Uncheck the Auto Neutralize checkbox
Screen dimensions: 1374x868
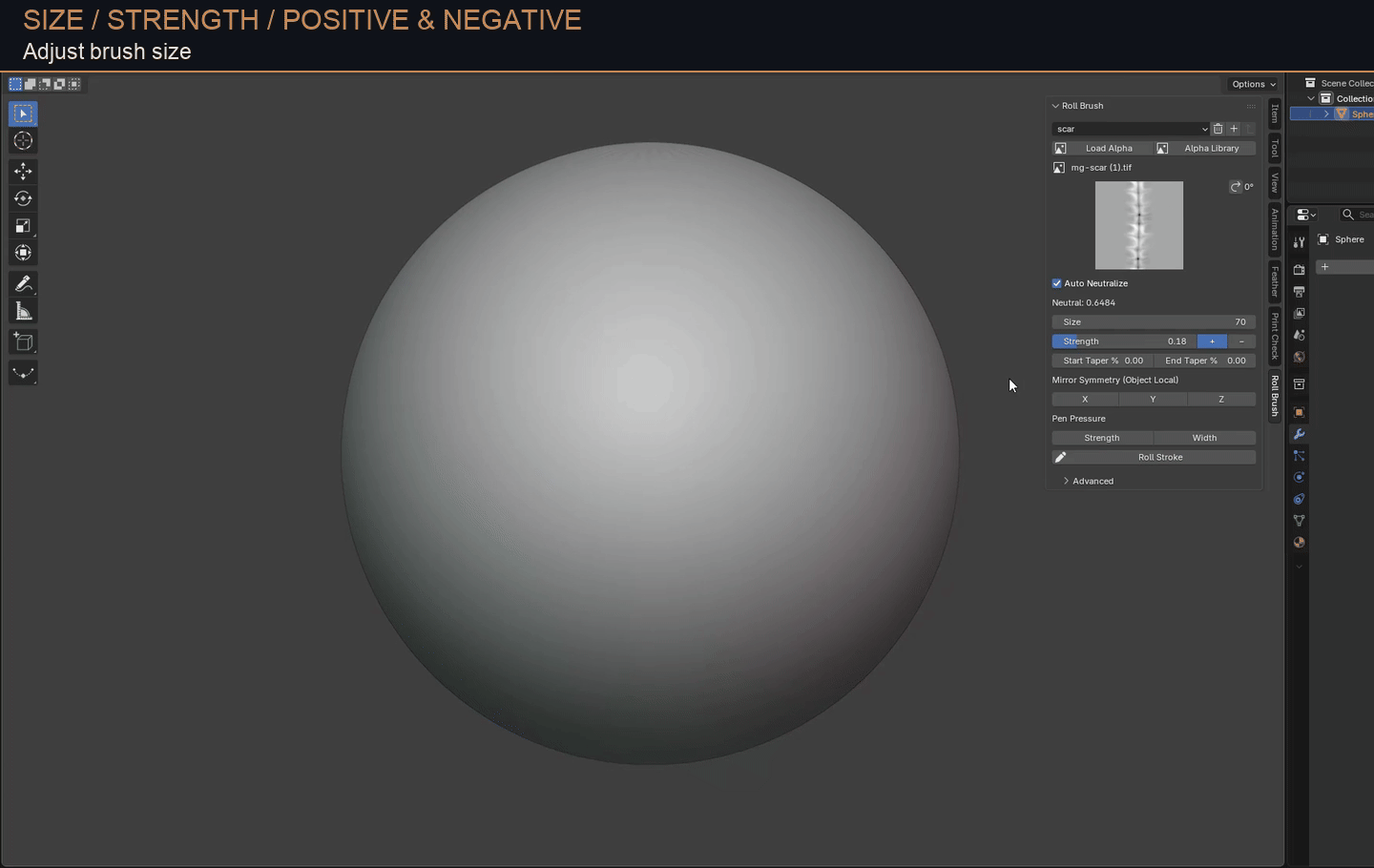(x=1057, y=283)
